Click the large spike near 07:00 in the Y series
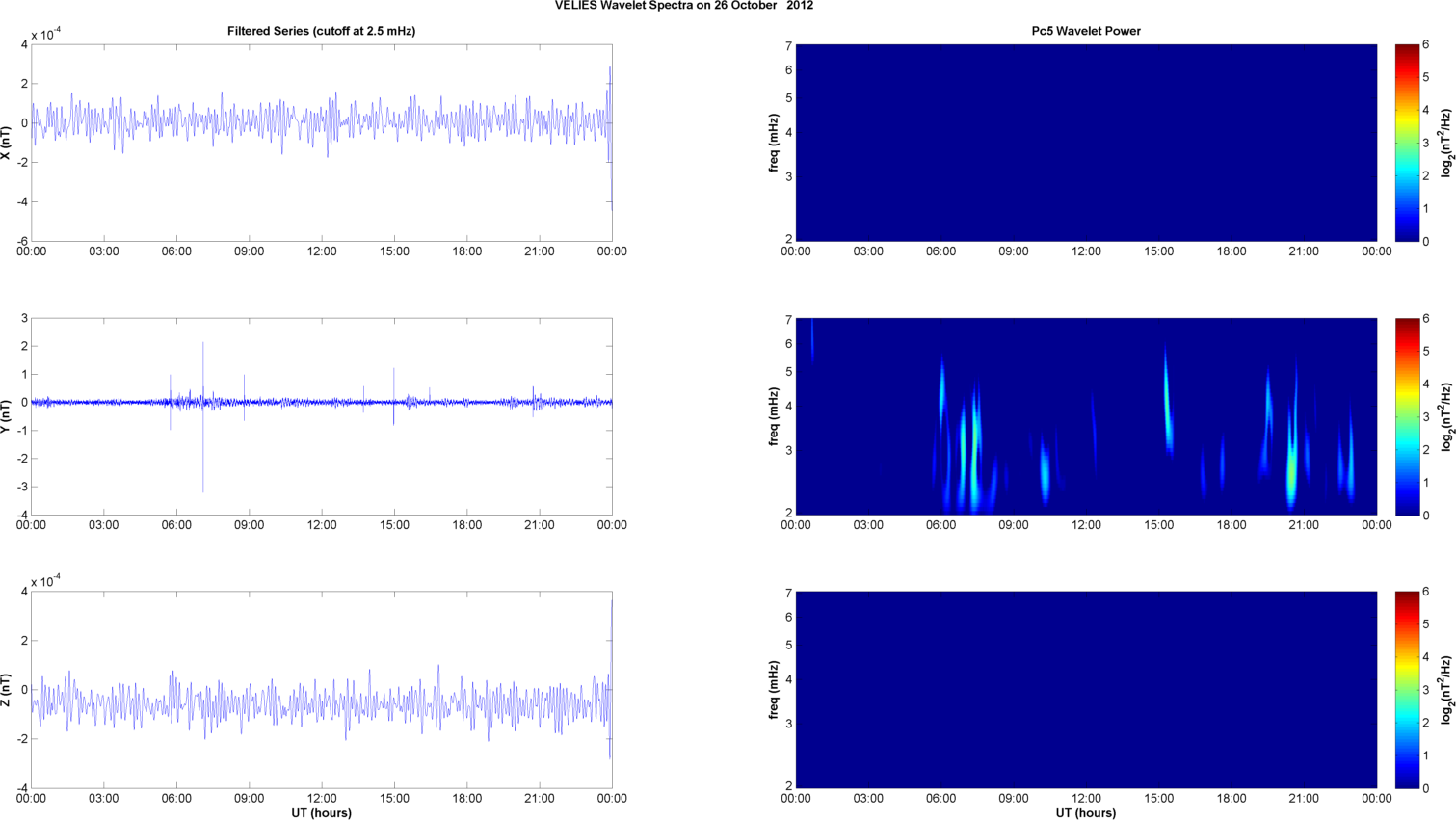Screen dimensions: 1456x820 tap(202, 416)
